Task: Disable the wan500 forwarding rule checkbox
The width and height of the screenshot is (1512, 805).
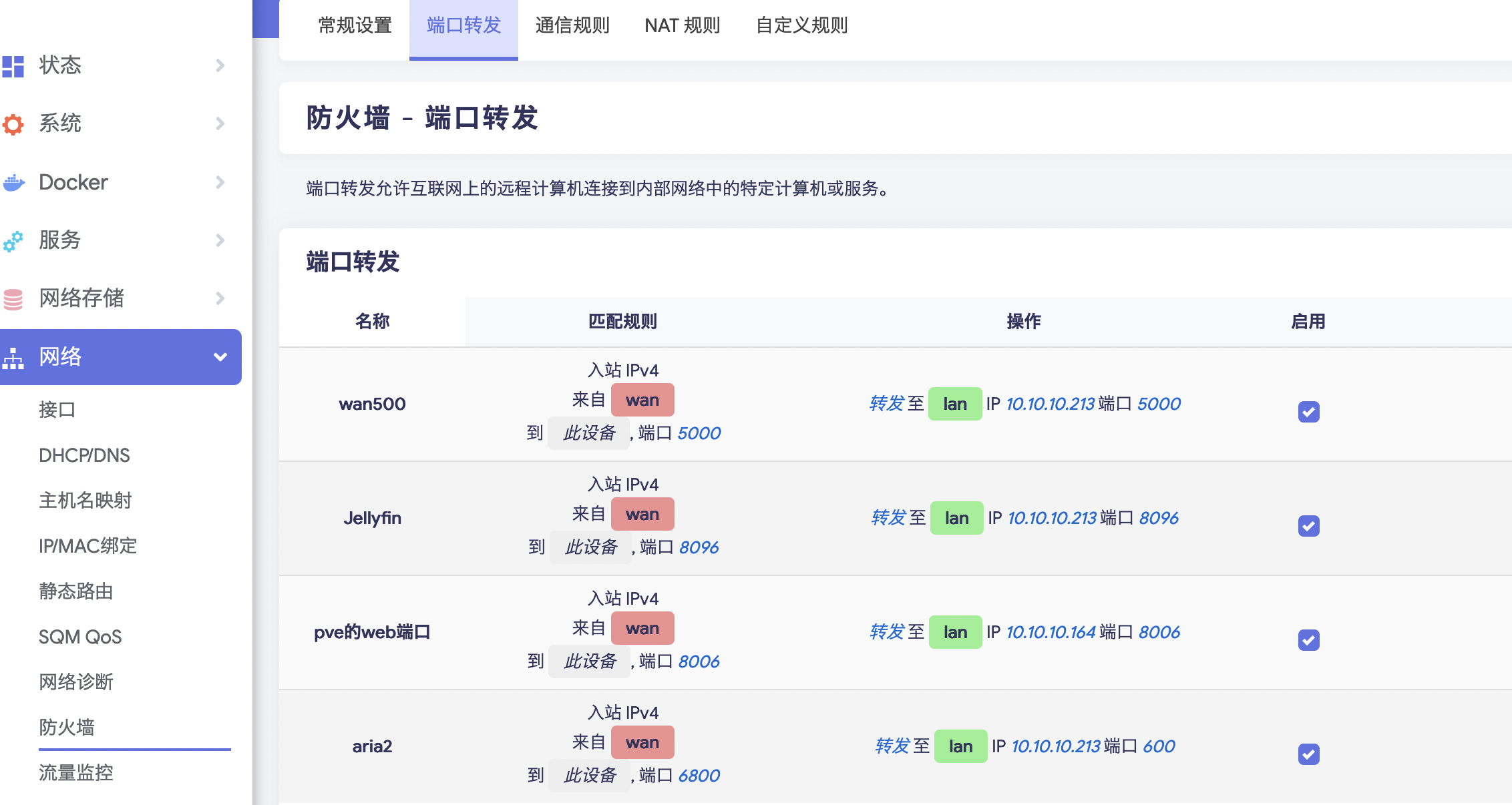Action: point(1308,412)
